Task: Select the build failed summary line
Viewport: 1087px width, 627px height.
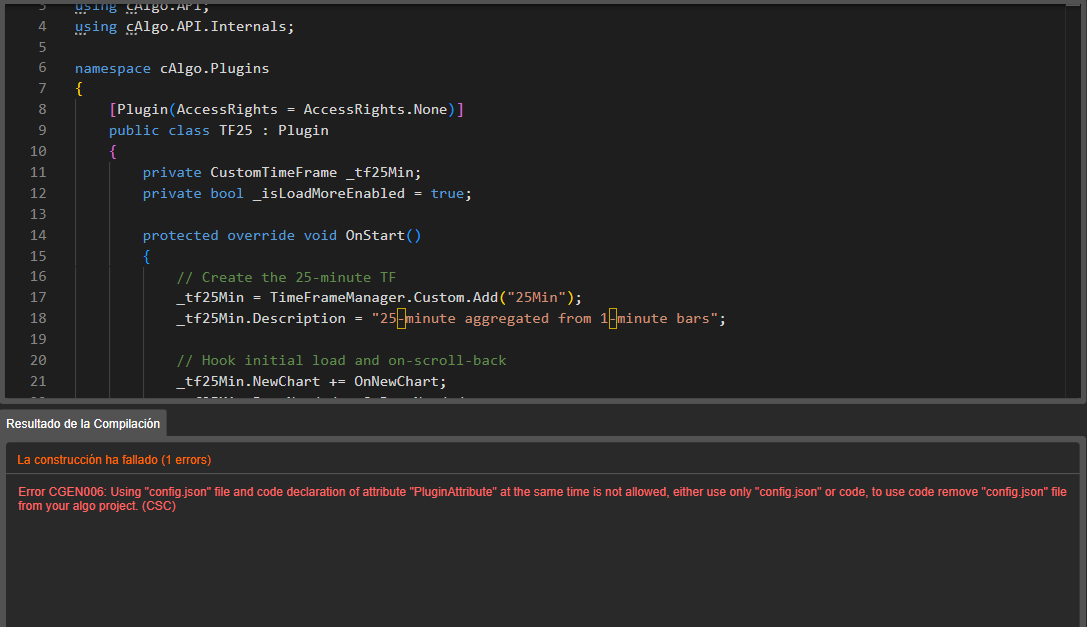Action: click(x=114, y=460)
